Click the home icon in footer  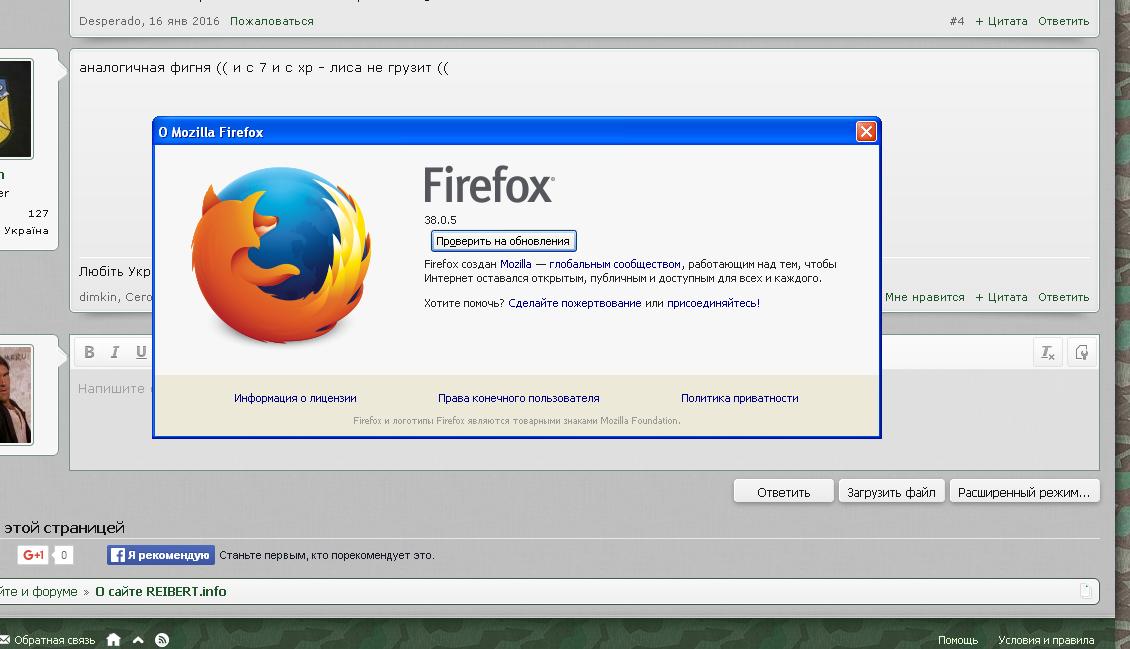(113, 640)
